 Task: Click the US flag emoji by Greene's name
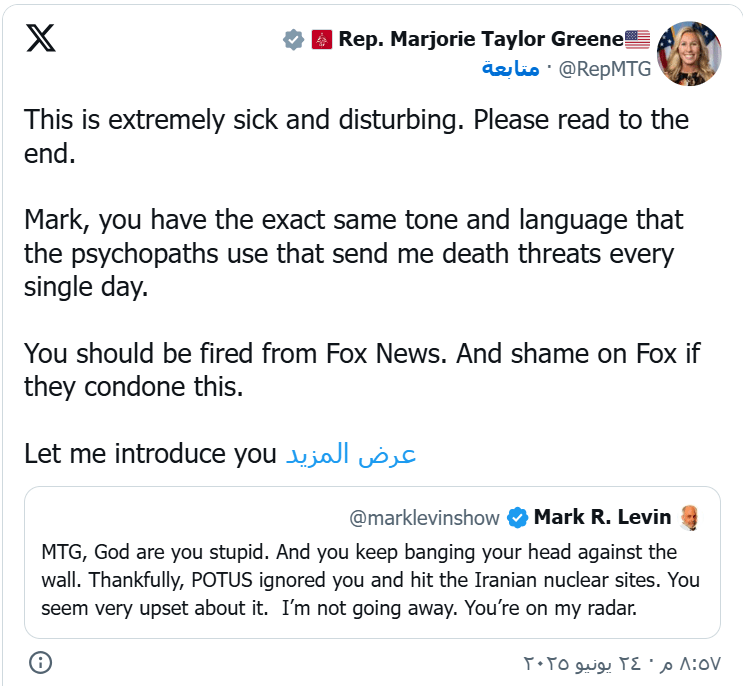coord(637,40)
